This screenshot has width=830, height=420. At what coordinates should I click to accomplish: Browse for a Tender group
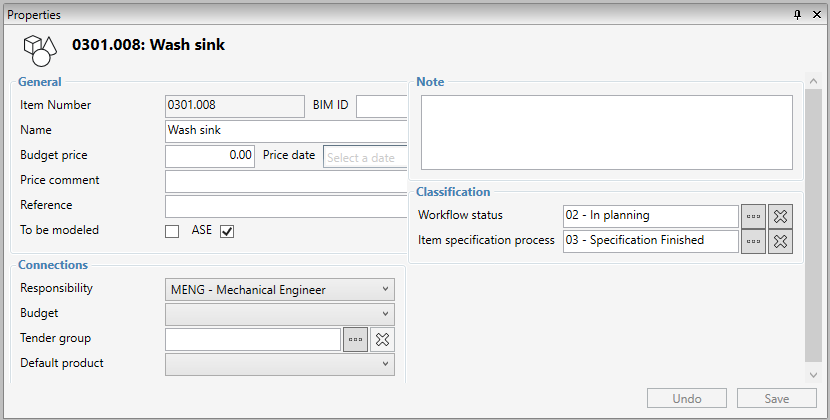[x=355, y=339]
